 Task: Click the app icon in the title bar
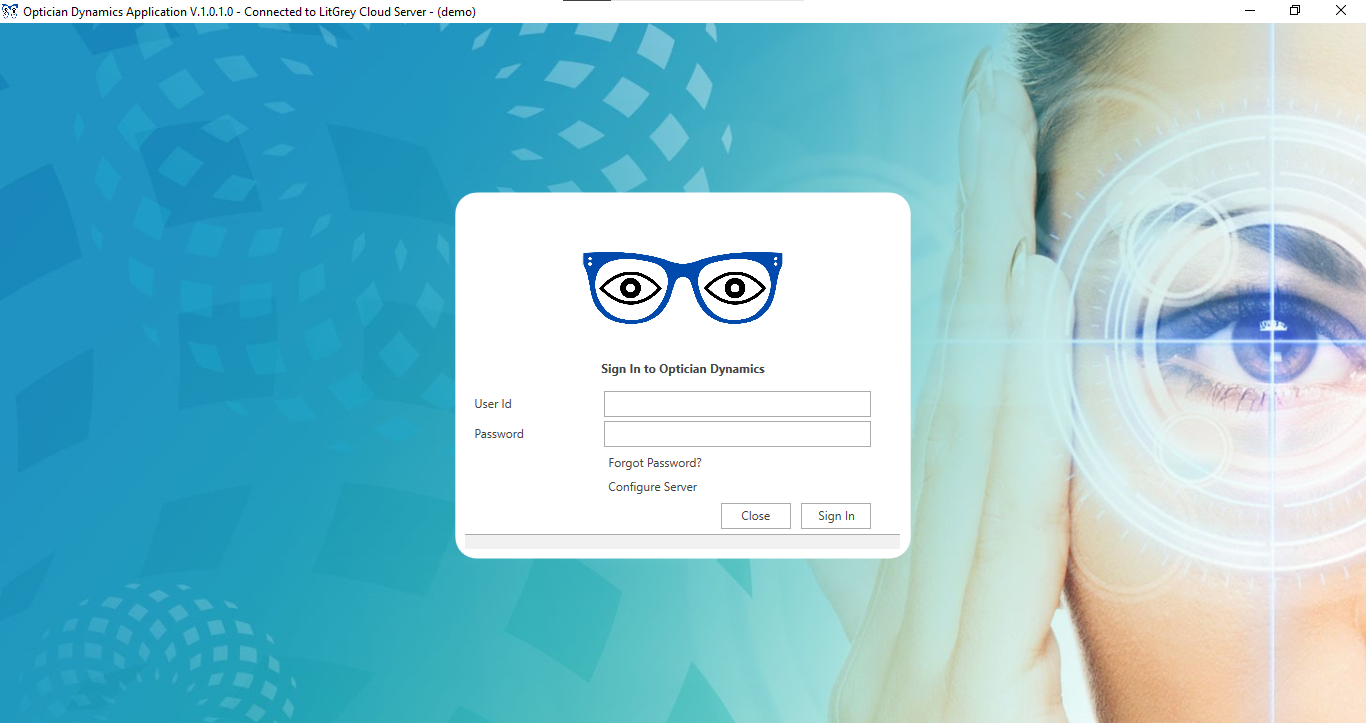click(x=11, y=11)
